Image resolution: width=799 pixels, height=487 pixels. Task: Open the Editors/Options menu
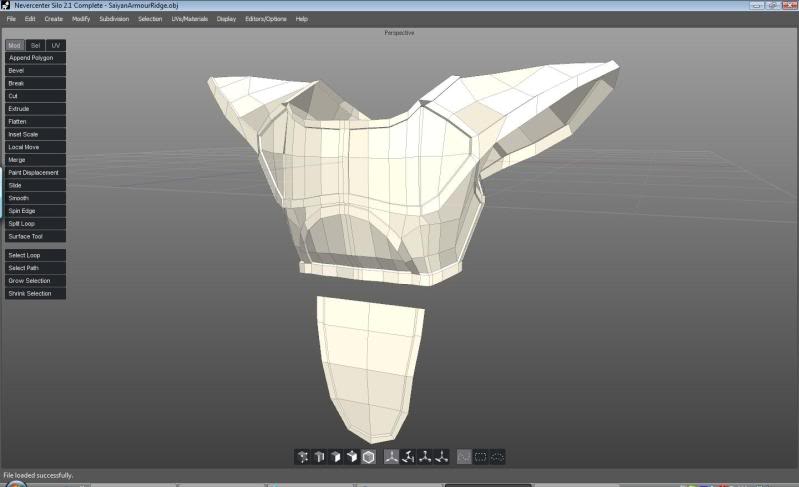click(266, 19)
